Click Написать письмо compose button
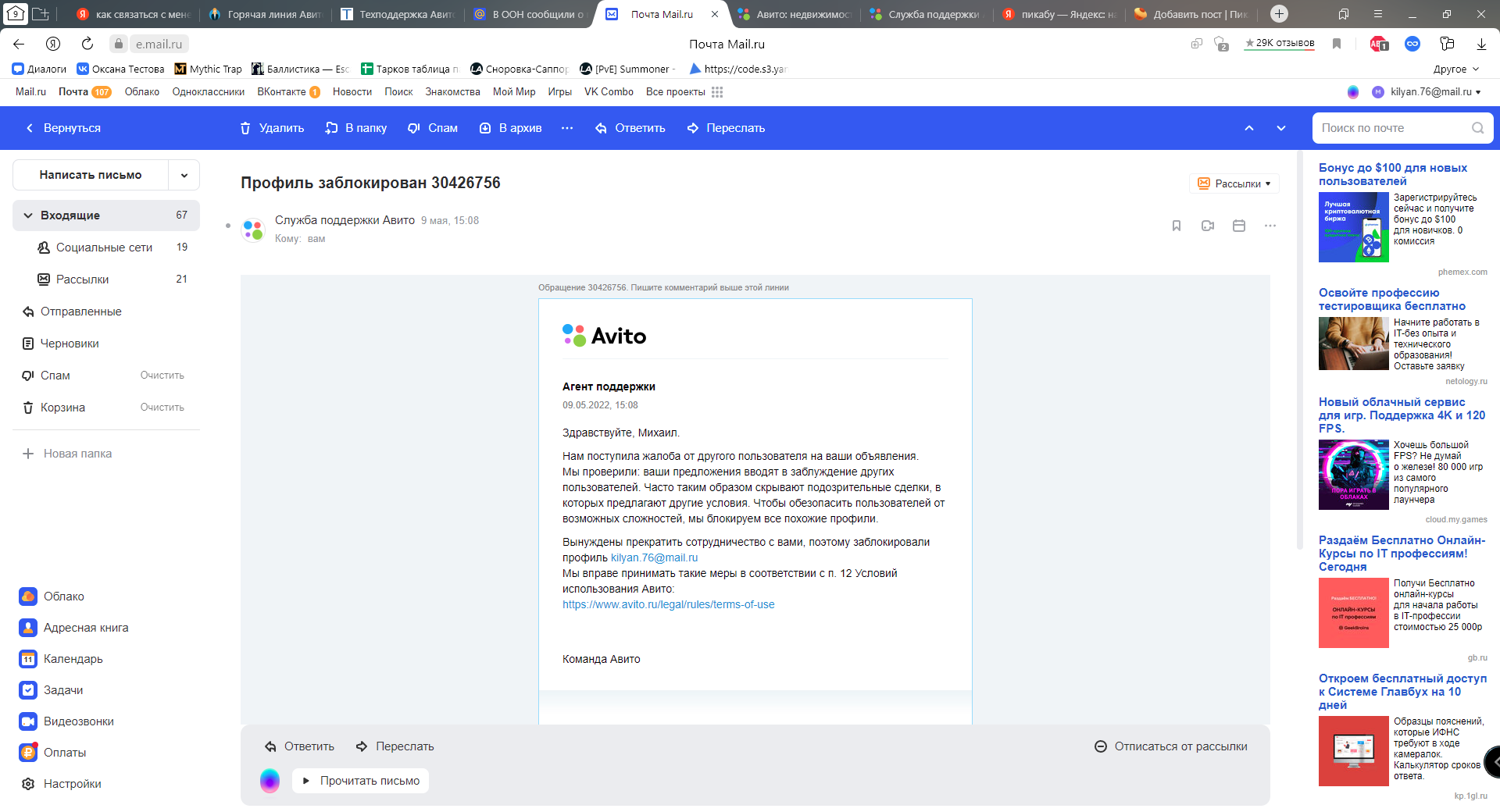Viewport: 1500px width, 812px height. pos(91,175)
